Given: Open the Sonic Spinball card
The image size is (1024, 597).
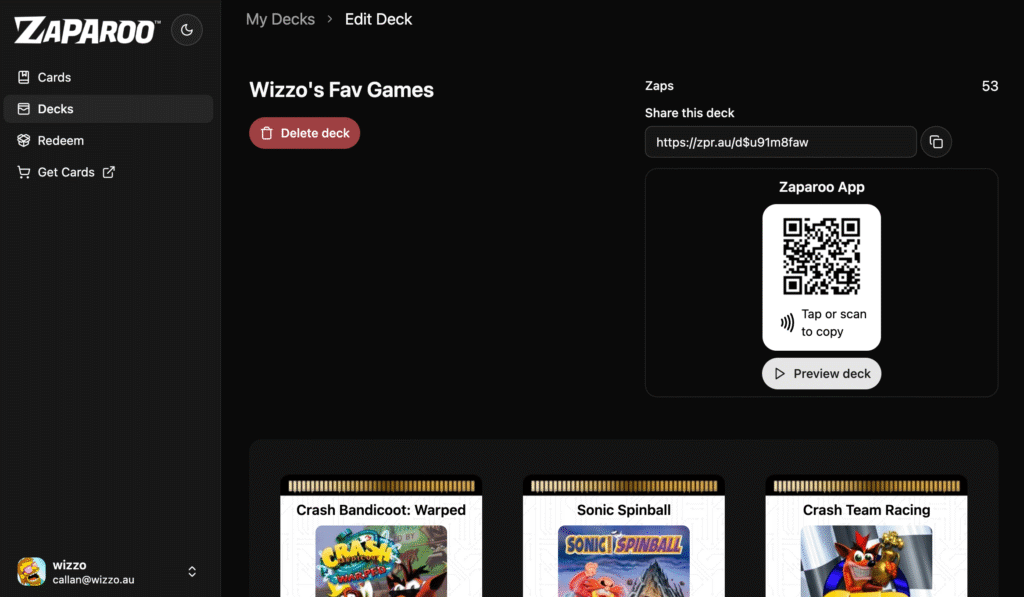Looking at the screenshot, I should click(624, 536).
